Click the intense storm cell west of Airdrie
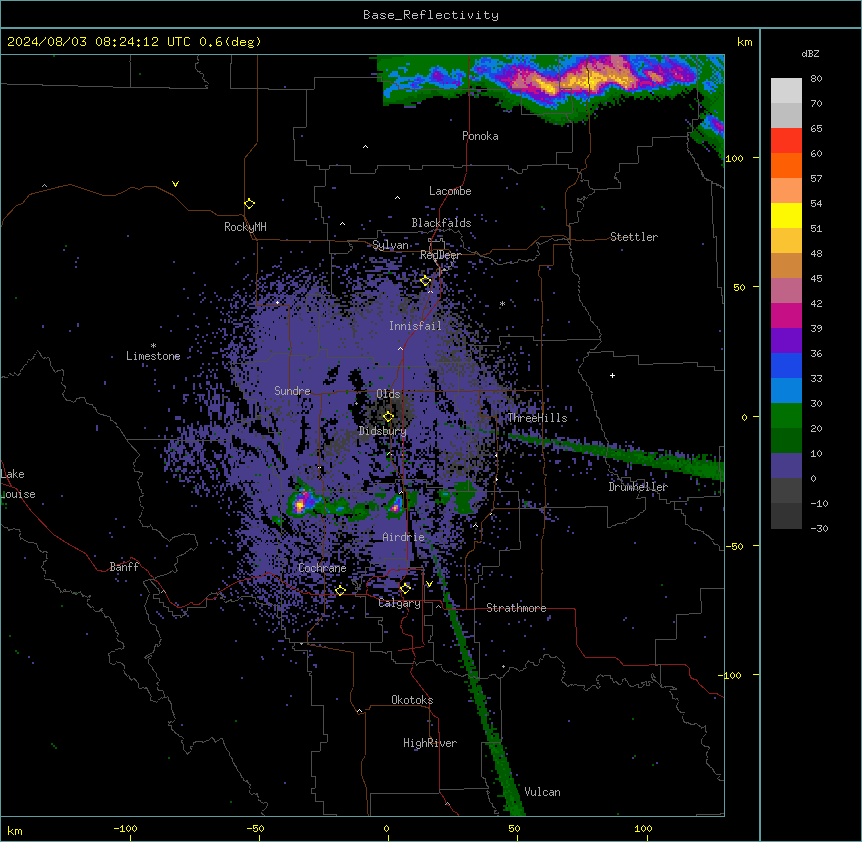The image size is (862, 842). [301, 502]
